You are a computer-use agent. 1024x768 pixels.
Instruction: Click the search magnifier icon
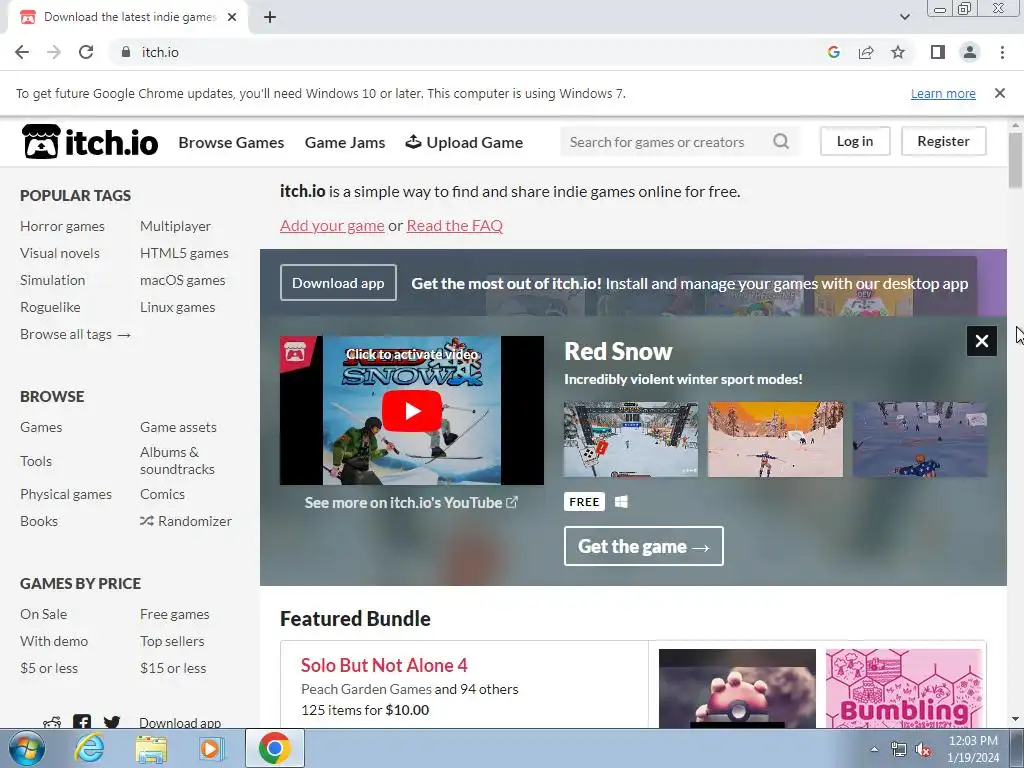click(x=781, y=141)
